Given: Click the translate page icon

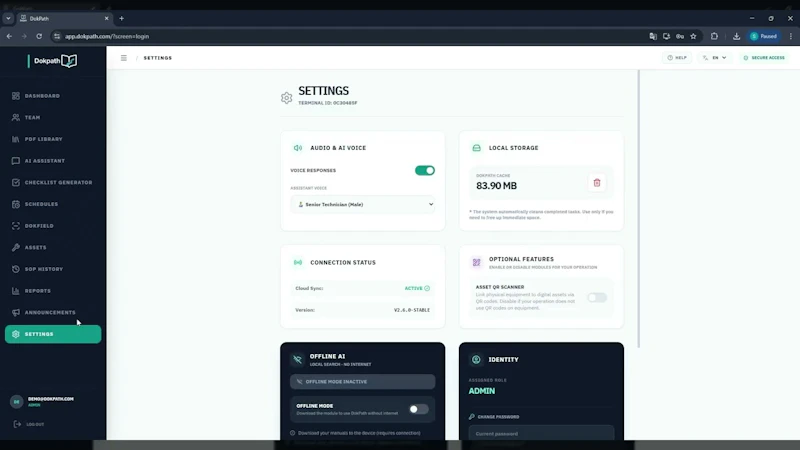Looking at the screenshot, I should 653,36.
